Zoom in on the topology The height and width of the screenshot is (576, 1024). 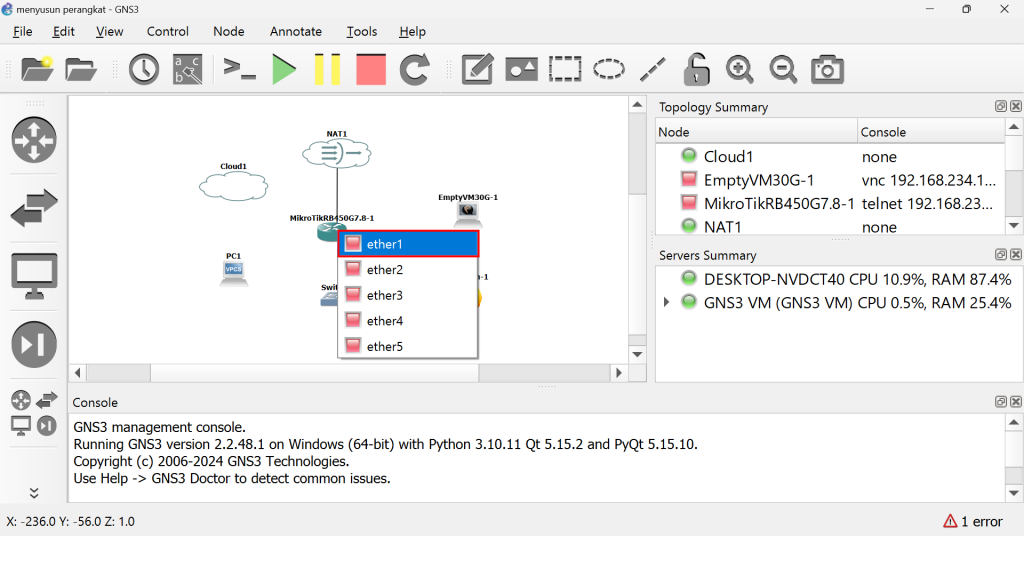[x=739, y=69]
